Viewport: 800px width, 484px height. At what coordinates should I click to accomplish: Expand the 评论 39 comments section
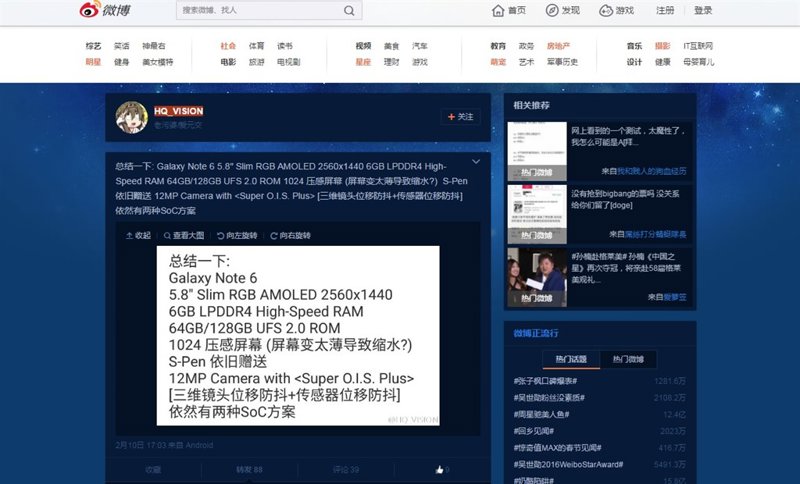tap(345, 469)
